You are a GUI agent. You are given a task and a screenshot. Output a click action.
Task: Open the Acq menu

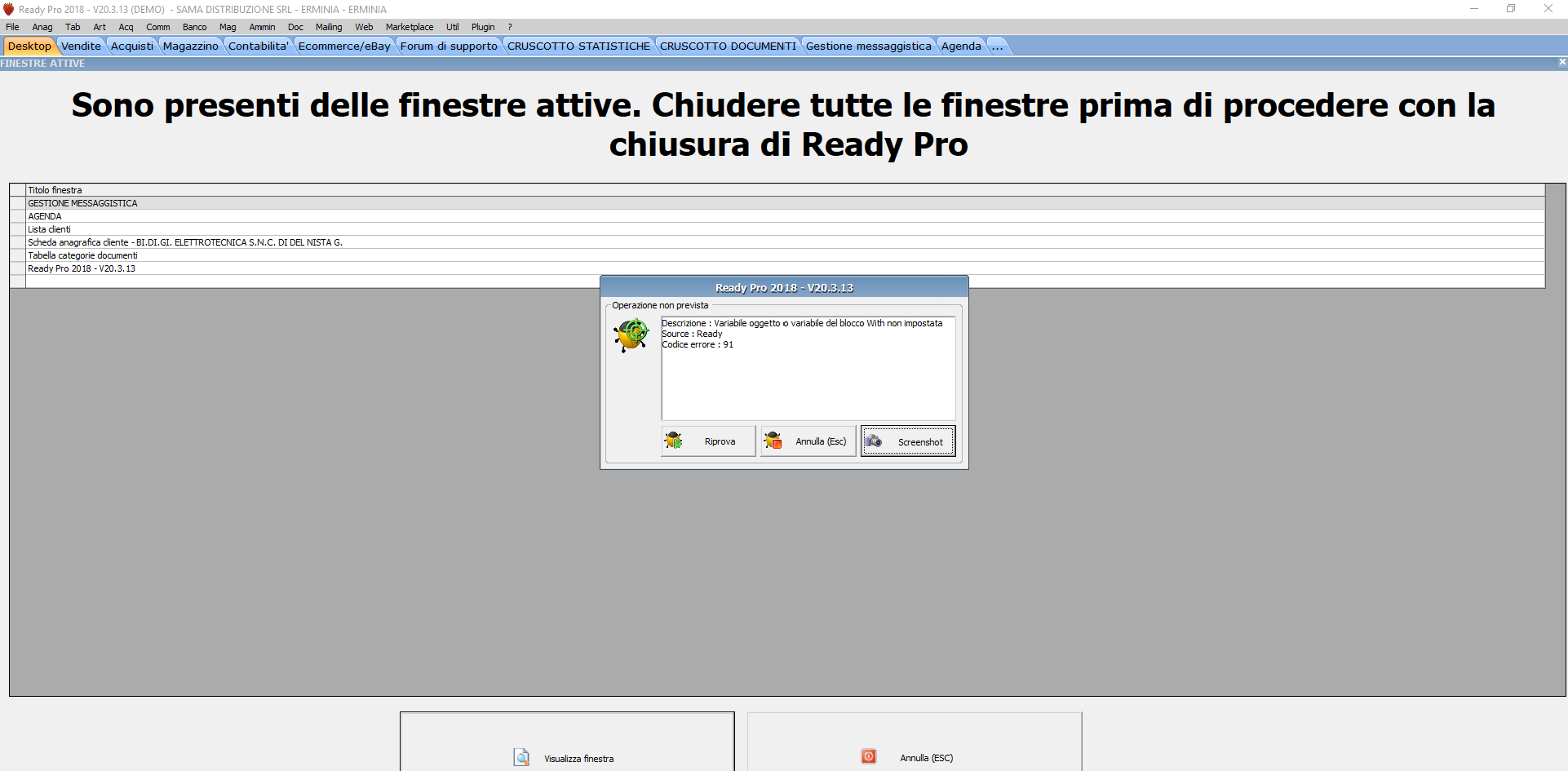click(x=126, y=27)
